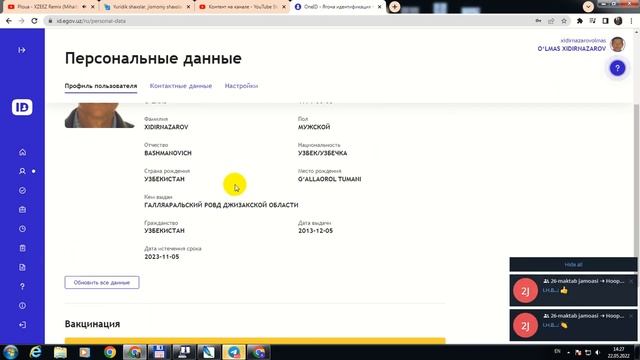Open the clock history sidebar icon
The width and height of the screenshot is (640, 360).
pos(22,229)
